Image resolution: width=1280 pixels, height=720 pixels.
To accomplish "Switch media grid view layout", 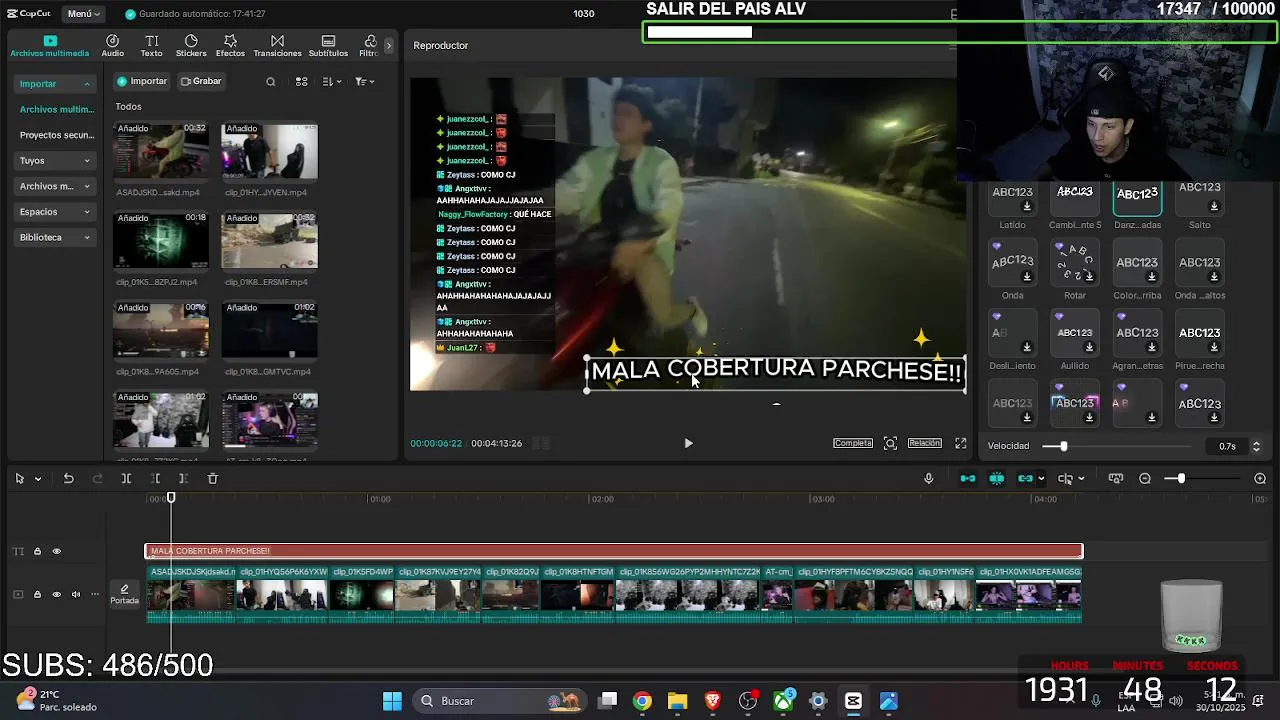I will 301,82.
